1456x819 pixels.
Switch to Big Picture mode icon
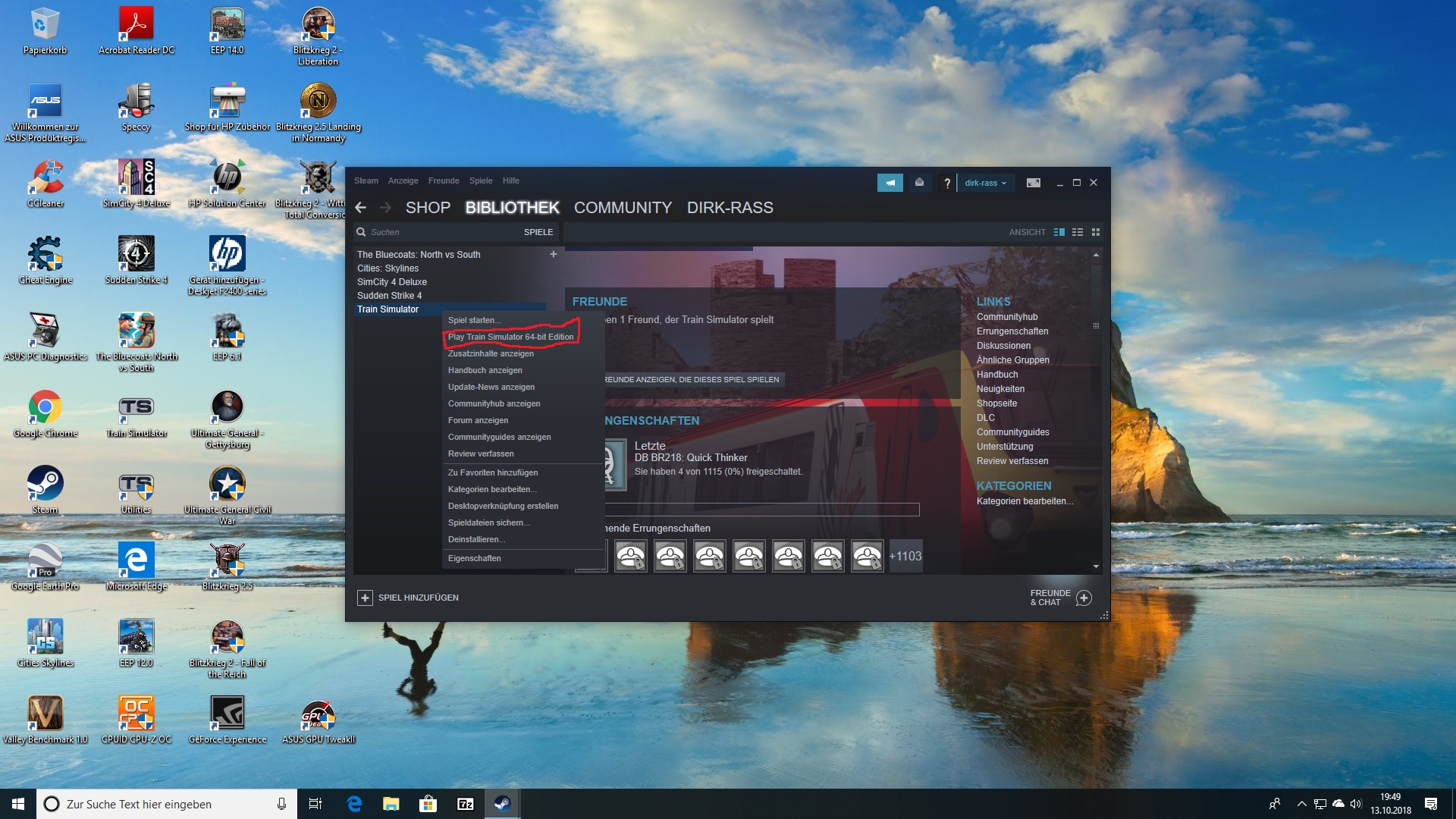pos(1033,183)
